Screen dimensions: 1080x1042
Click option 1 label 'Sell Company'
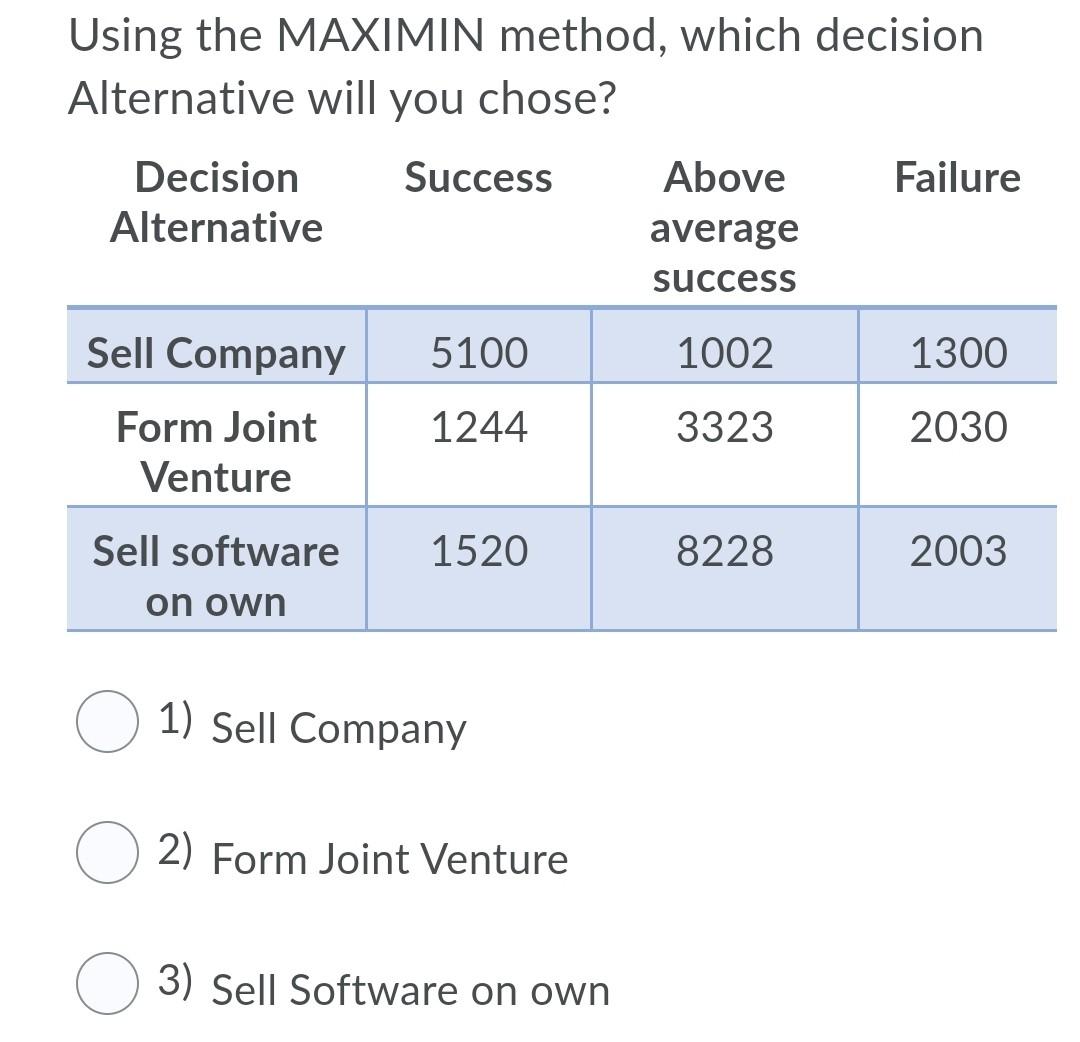pyautogui.click(x=339, y=728)
